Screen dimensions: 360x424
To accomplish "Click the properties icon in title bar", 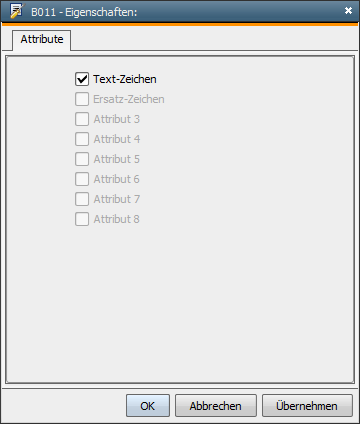I will click(16, 11).
